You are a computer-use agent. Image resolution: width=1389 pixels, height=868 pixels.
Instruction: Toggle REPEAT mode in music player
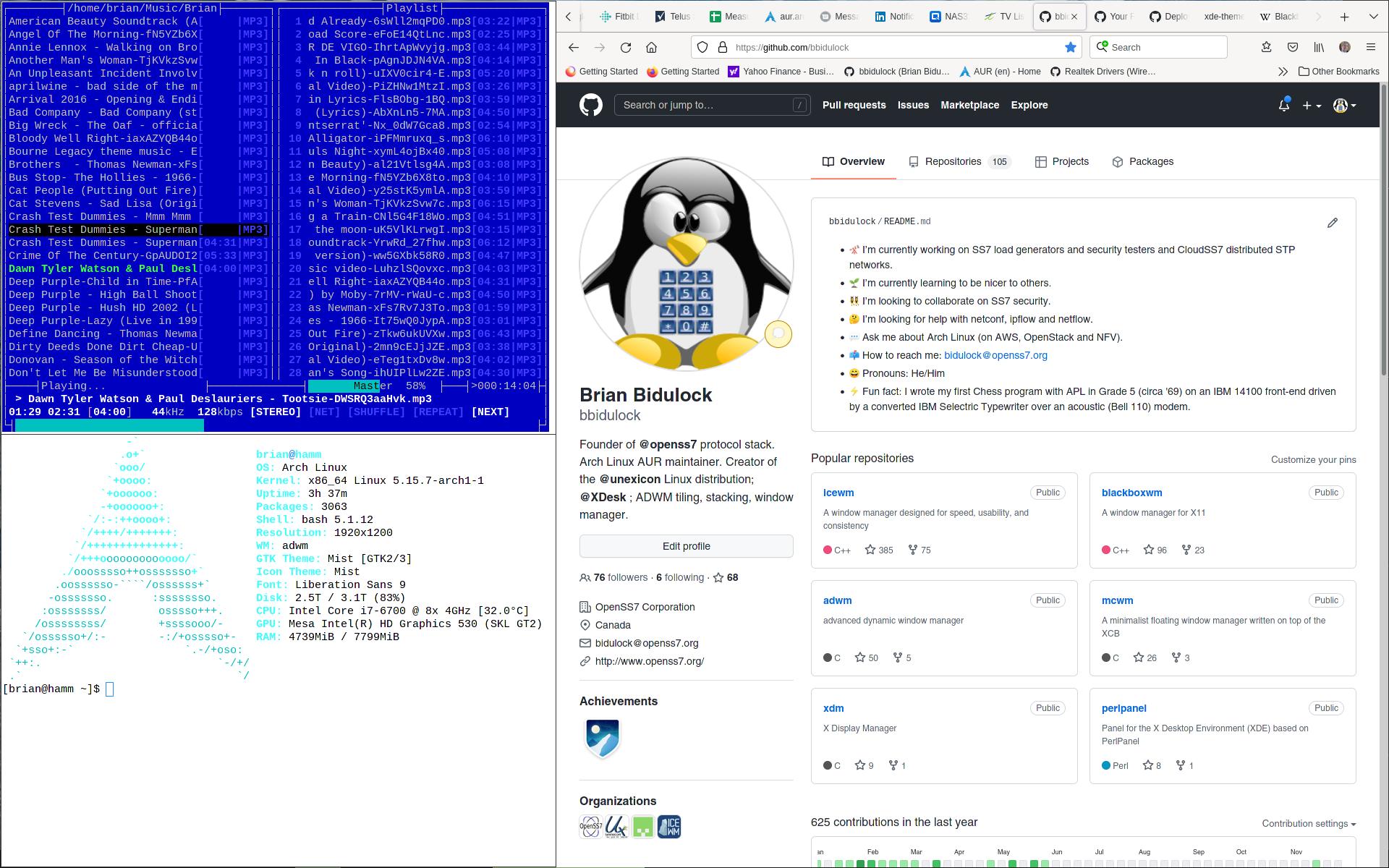438,412
